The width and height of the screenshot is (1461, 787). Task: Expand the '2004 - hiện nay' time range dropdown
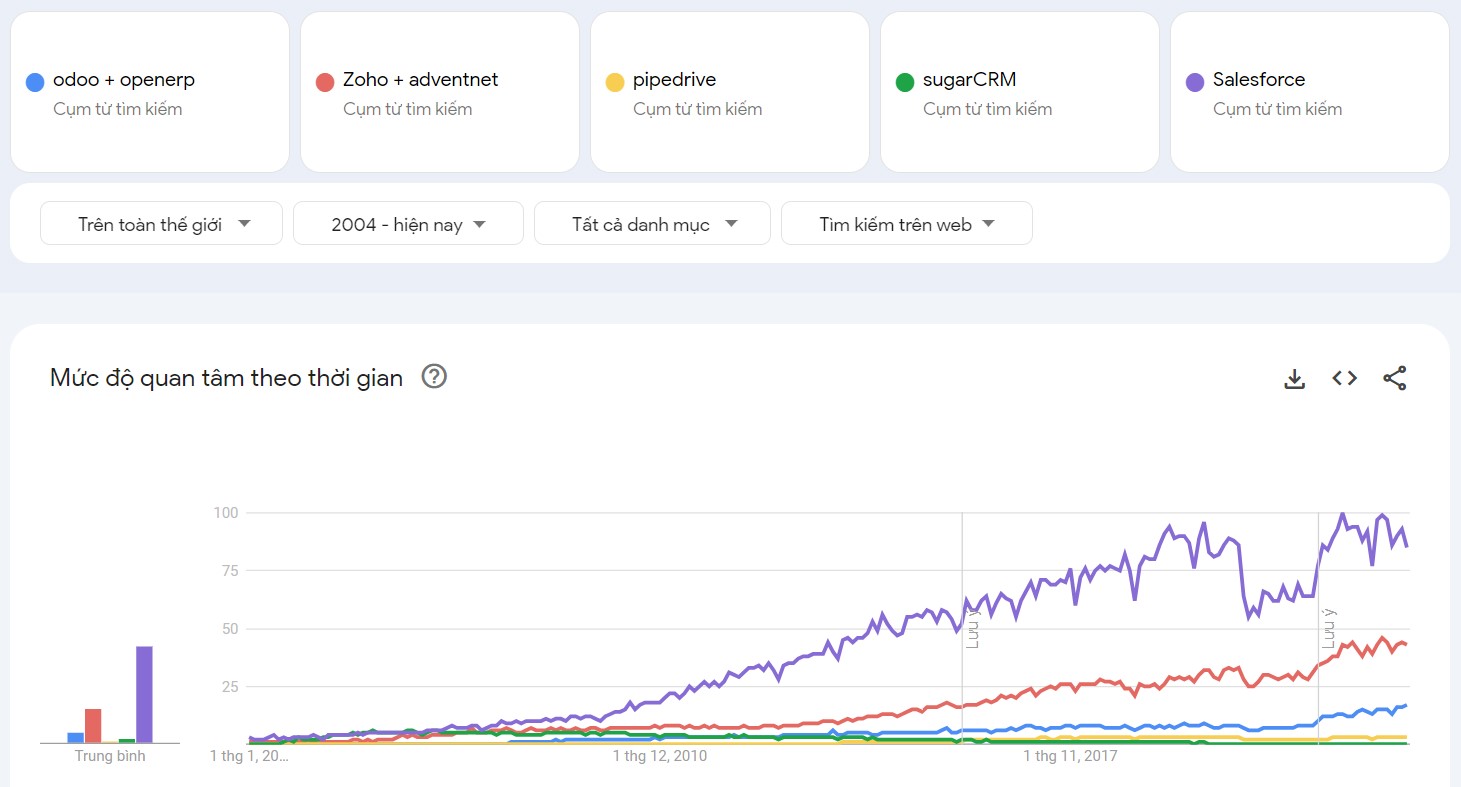click(408, 223)
